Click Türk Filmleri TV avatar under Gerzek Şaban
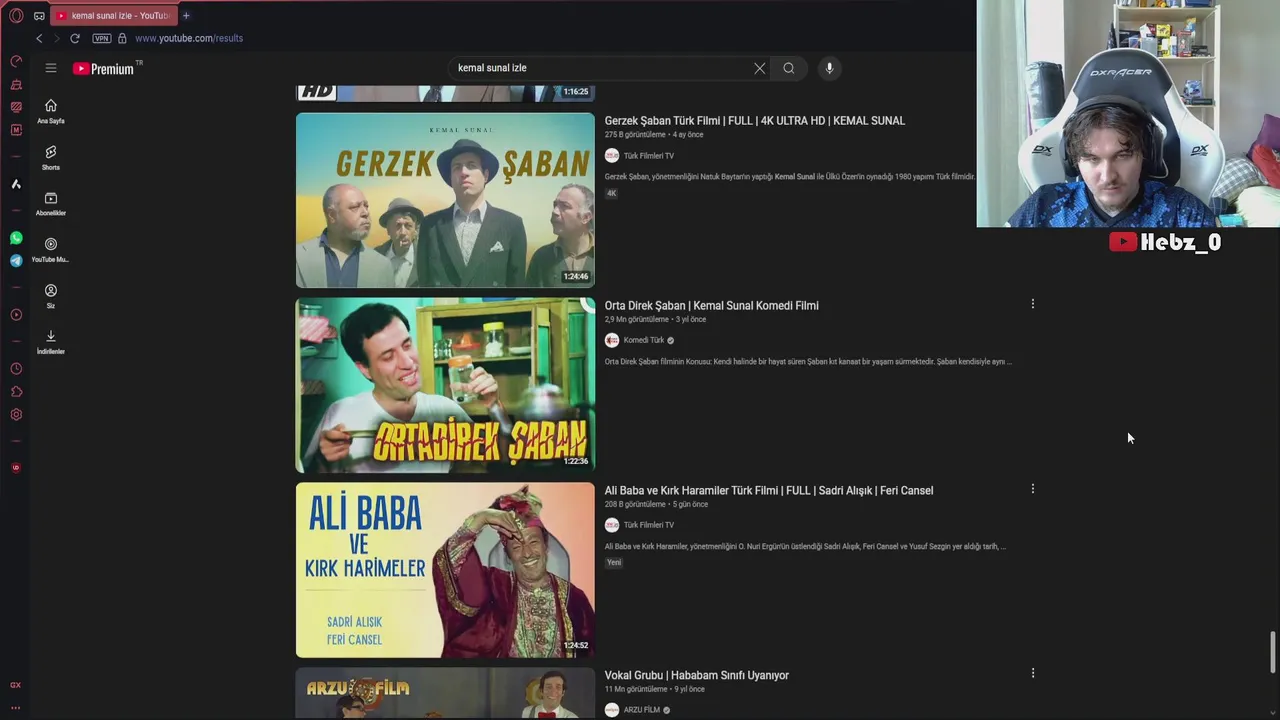 (612, 156)
